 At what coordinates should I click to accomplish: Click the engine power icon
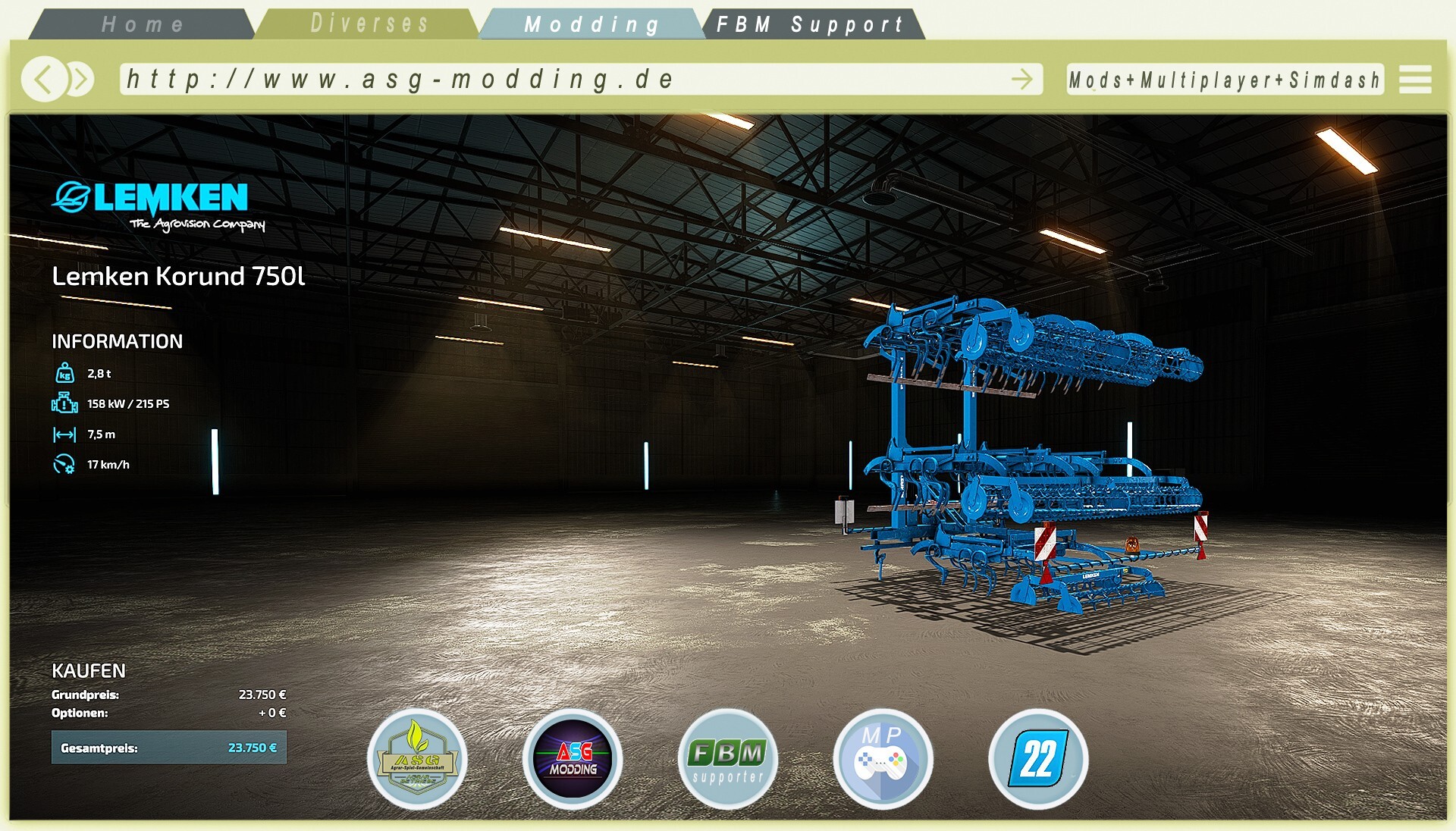pyautogui.click(x=64, y=403)
